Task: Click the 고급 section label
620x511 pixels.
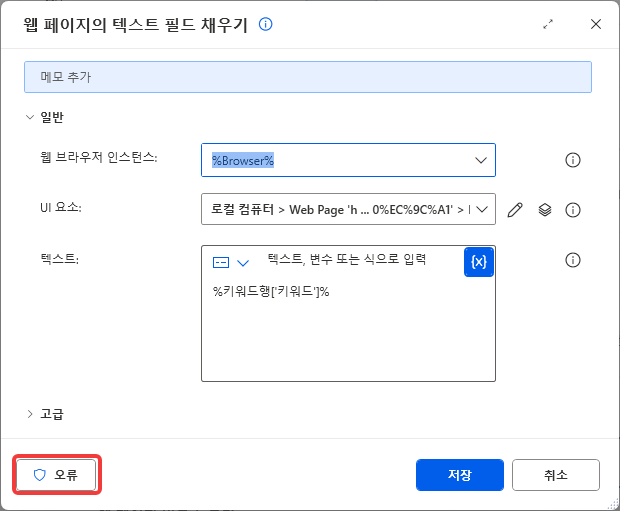Action: [52, 414]
